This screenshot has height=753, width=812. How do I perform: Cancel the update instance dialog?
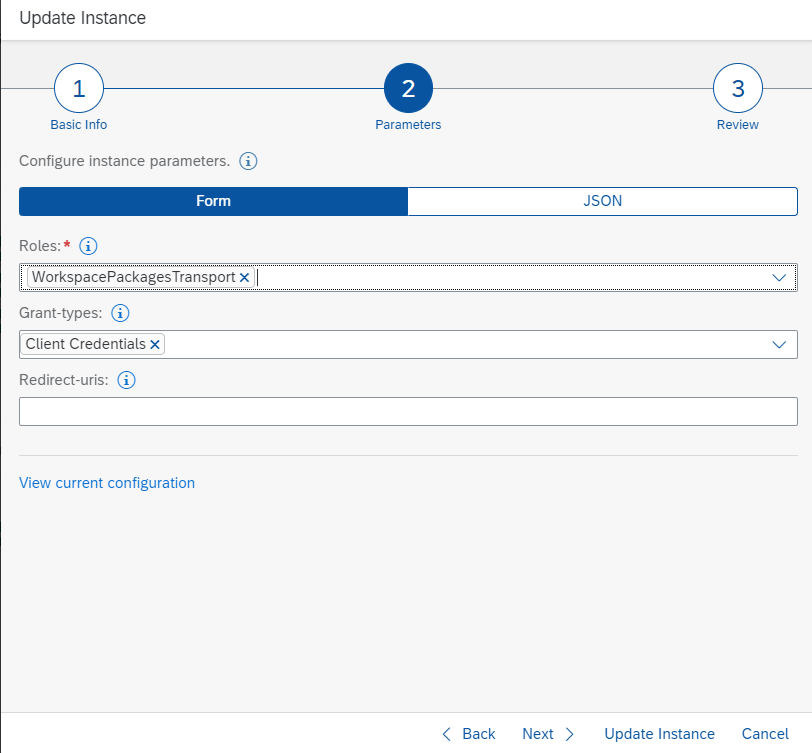[x=765, y=734]
